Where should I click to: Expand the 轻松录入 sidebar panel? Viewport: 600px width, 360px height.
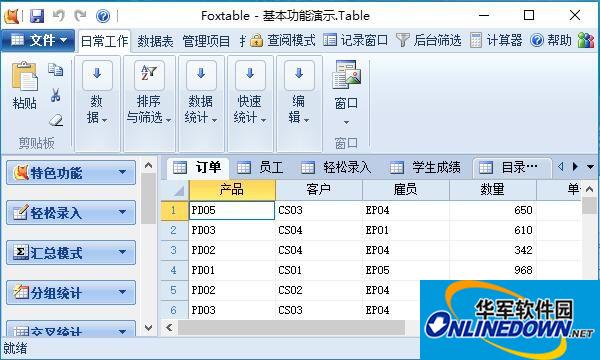71,213
